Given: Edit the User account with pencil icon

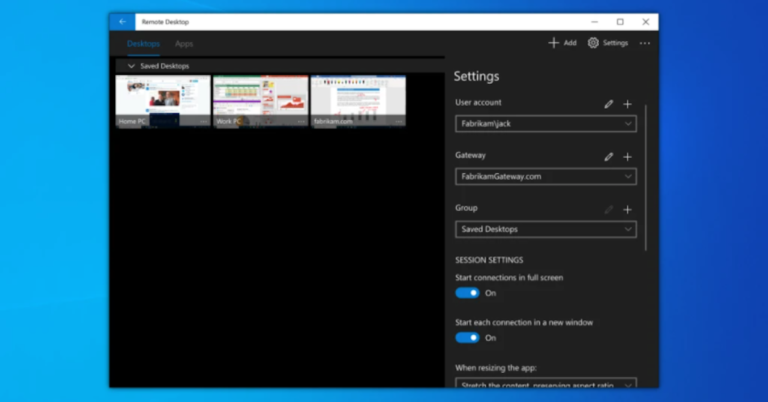Looking at the screenshot, I should click(x=609, y=103).
